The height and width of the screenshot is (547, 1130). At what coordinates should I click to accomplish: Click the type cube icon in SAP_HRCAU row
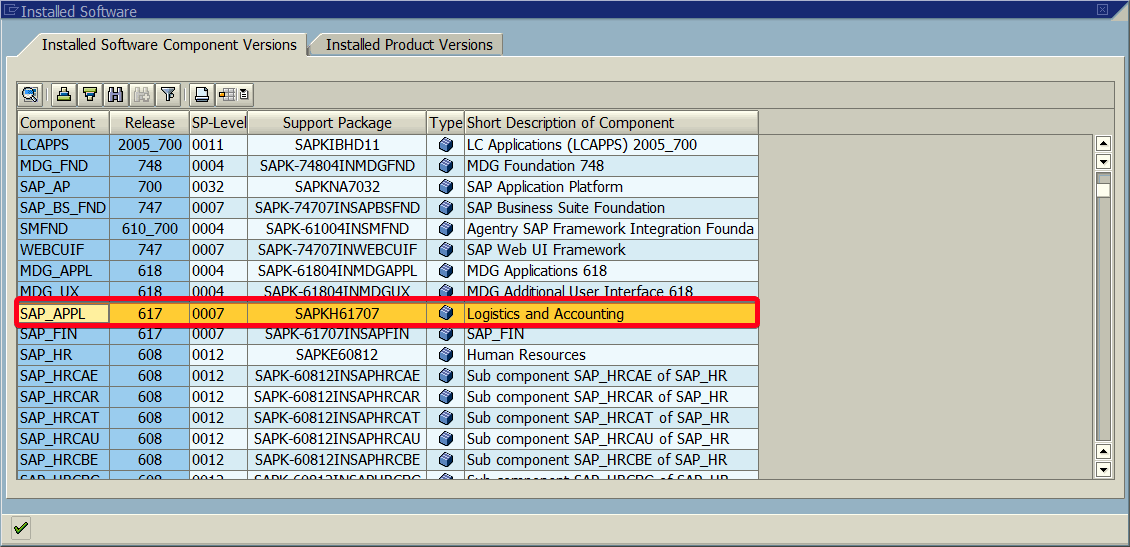(445, 438)
